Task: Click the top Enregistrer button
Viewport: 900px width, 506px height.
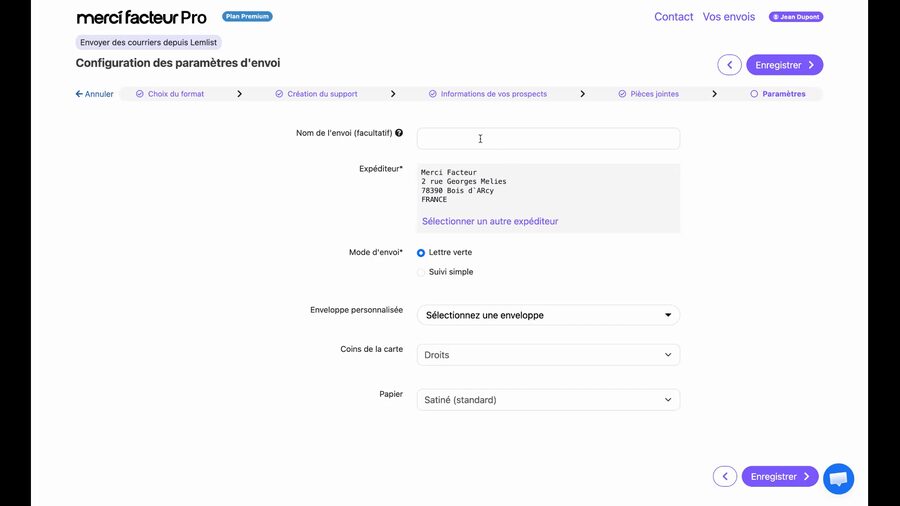Action: tap(784, 65)
